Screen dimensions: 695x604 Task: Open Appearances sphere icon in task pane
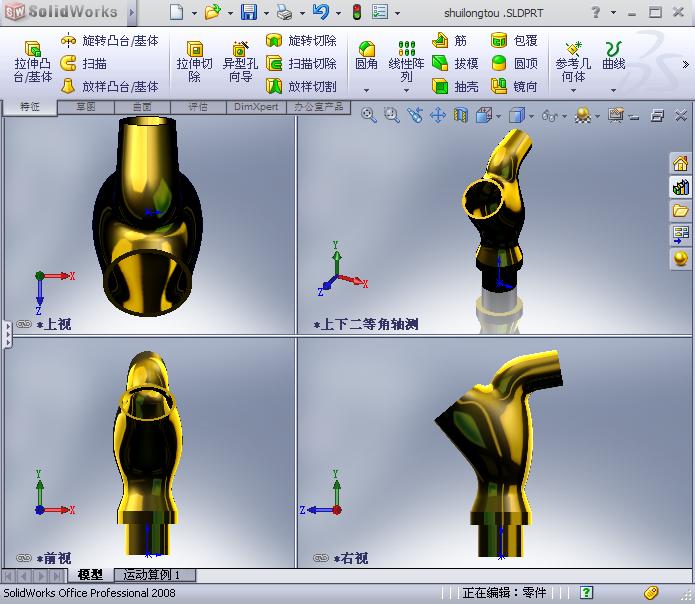[680, 258]
